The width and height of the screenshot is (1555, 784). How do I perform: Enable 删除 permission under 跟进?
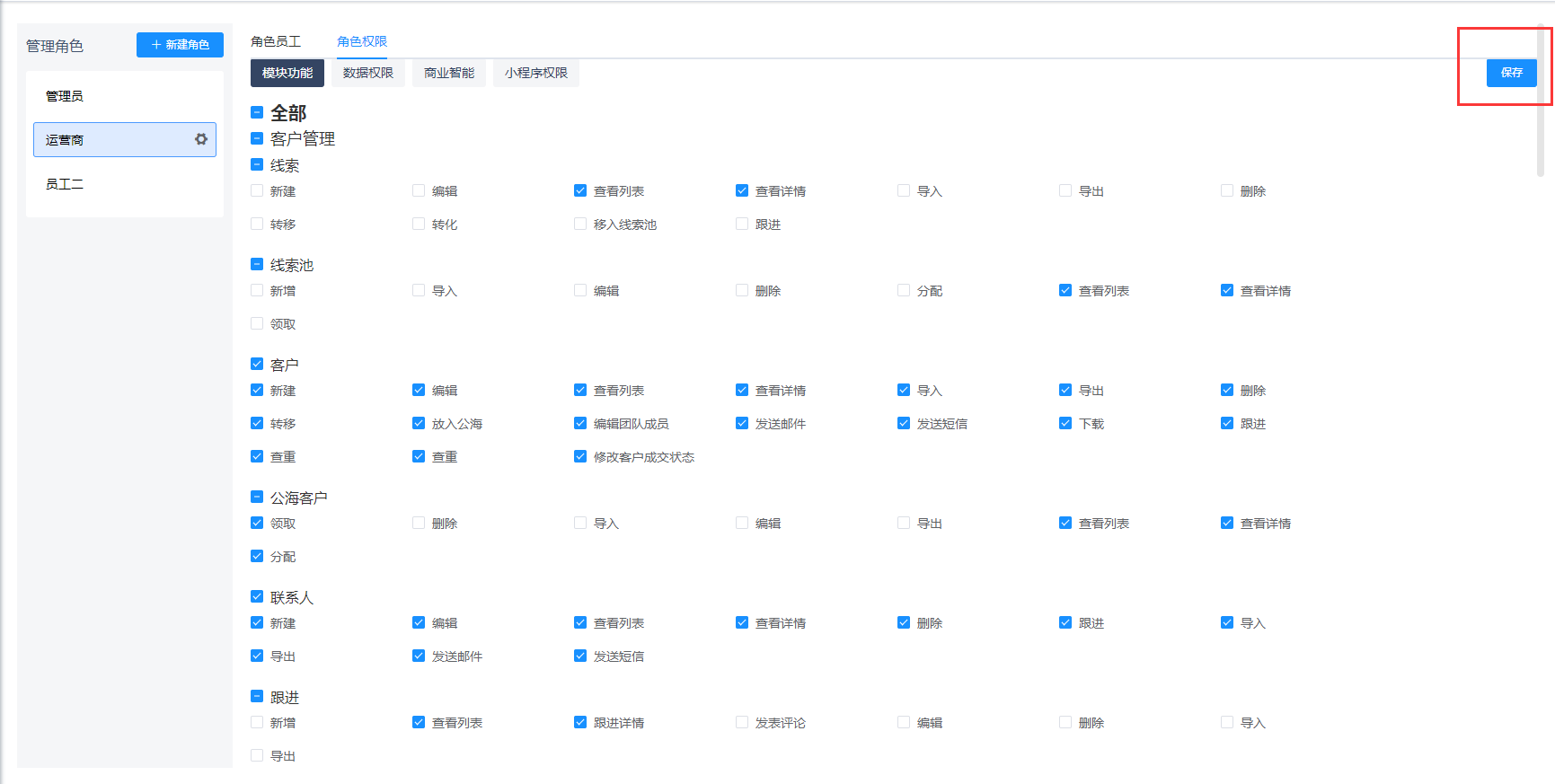coord(1065,723)
